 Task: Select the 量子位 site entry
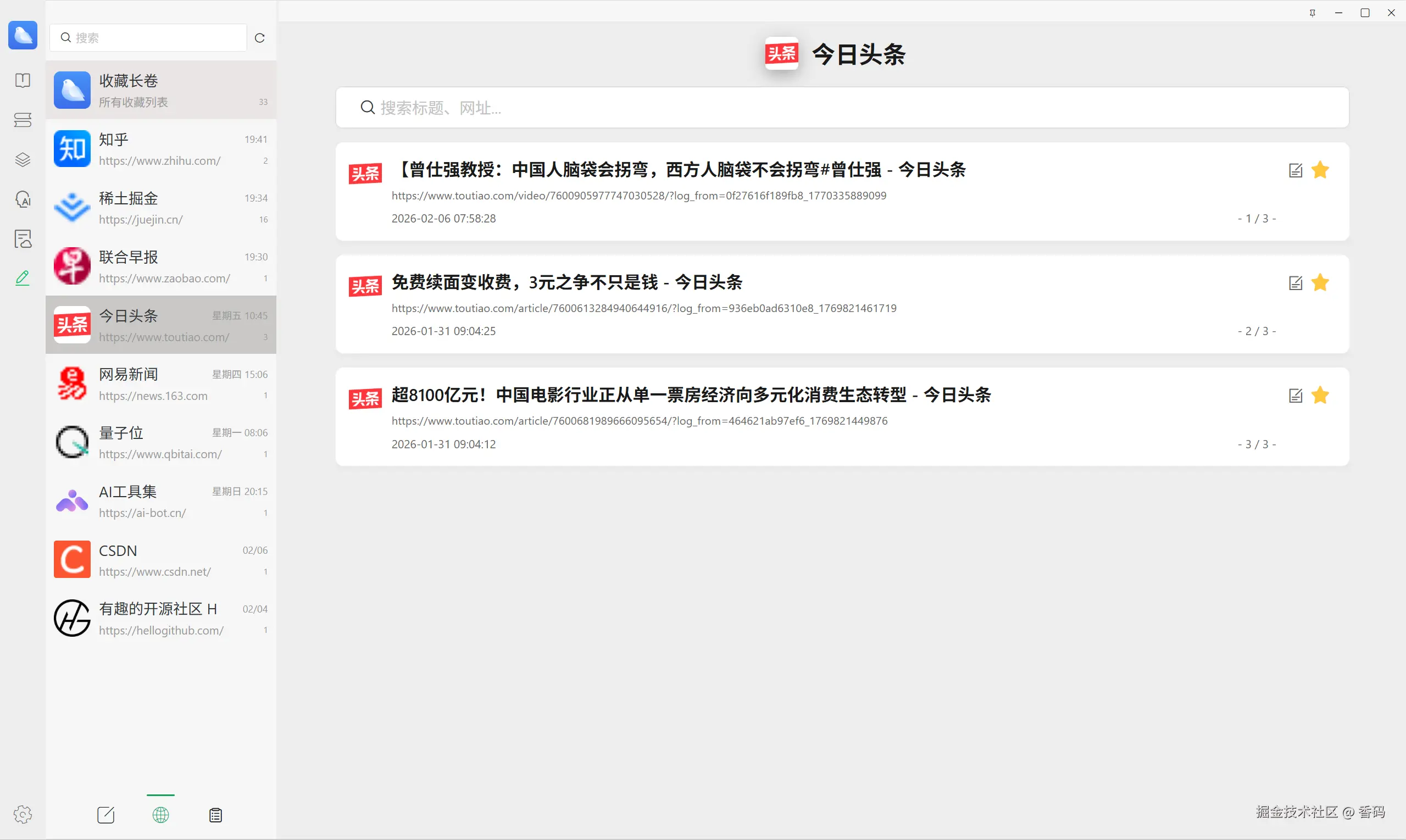tap(161, 442)
